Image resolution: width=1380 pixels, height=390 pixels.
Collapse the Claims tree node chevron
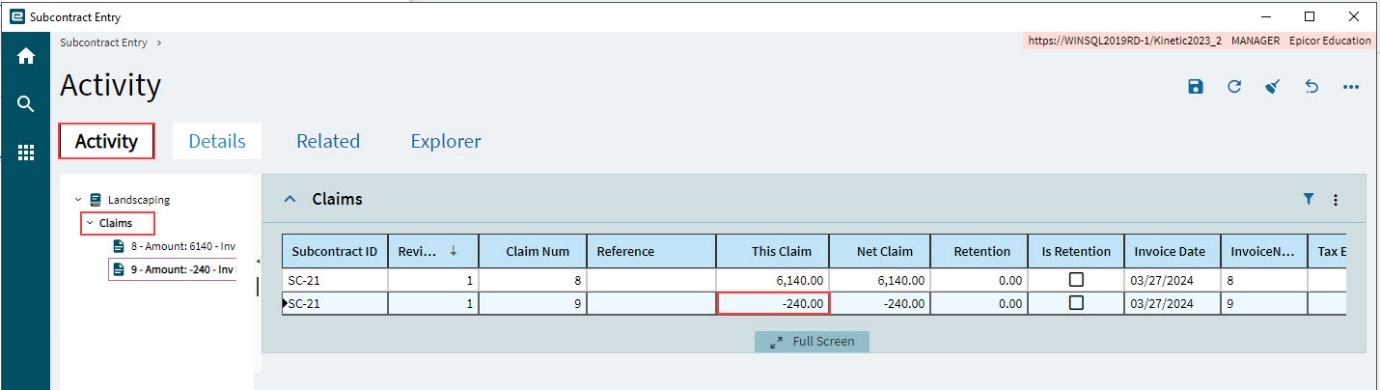pyautogui.click(x=89, y=223)
